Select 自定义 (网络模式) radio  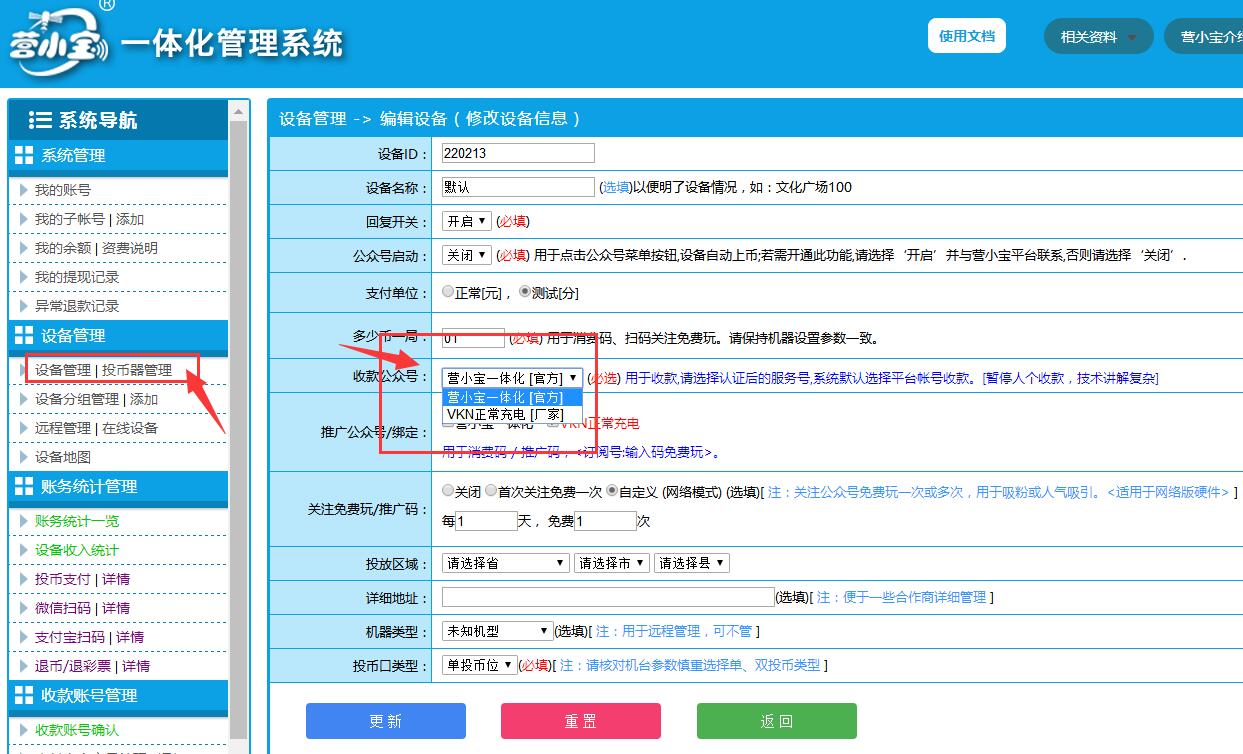pos(612,491)
